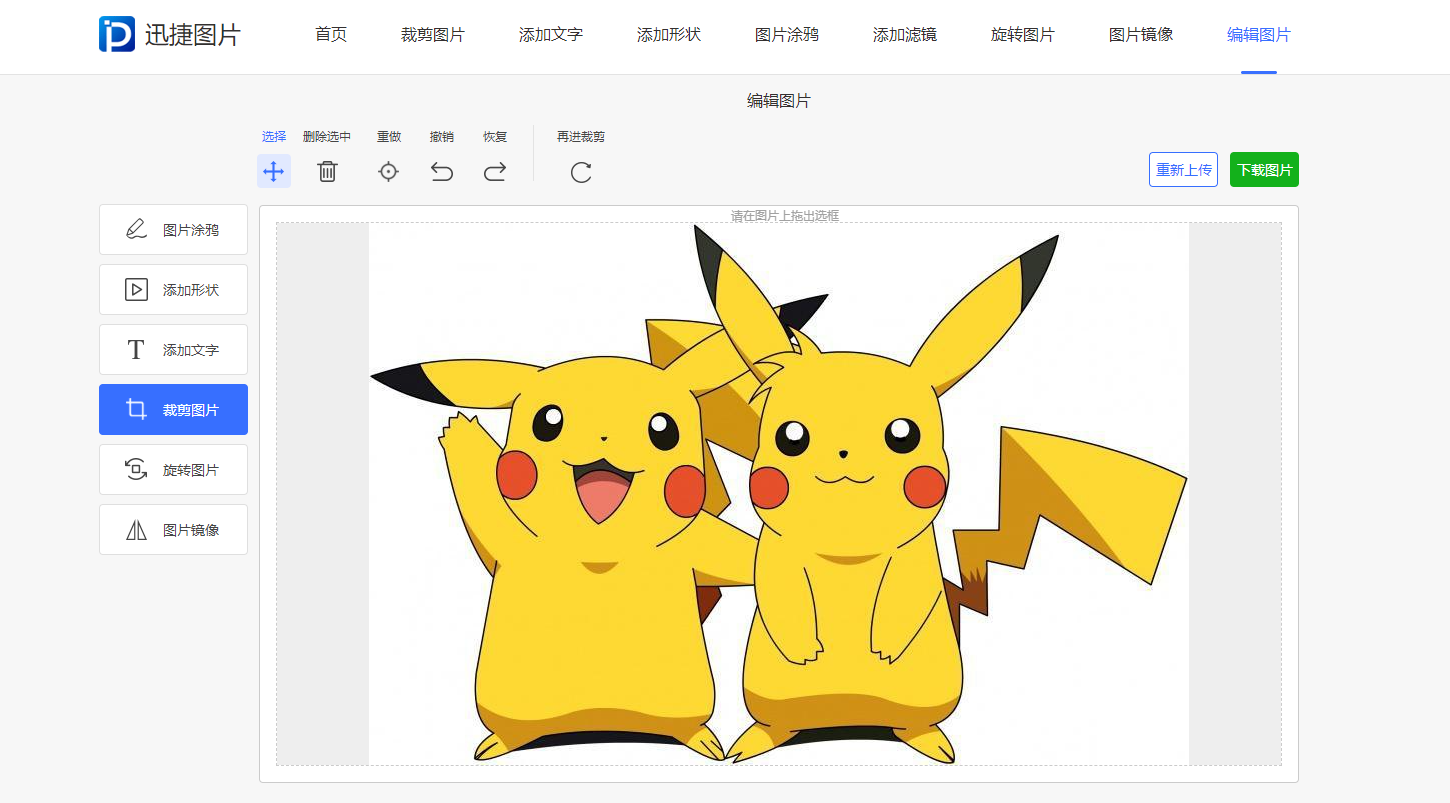Image resolution: width=1450 pixels, height=803 pixels.
Task: Click the 删除选中 trash icon
Action: point(327,171)
